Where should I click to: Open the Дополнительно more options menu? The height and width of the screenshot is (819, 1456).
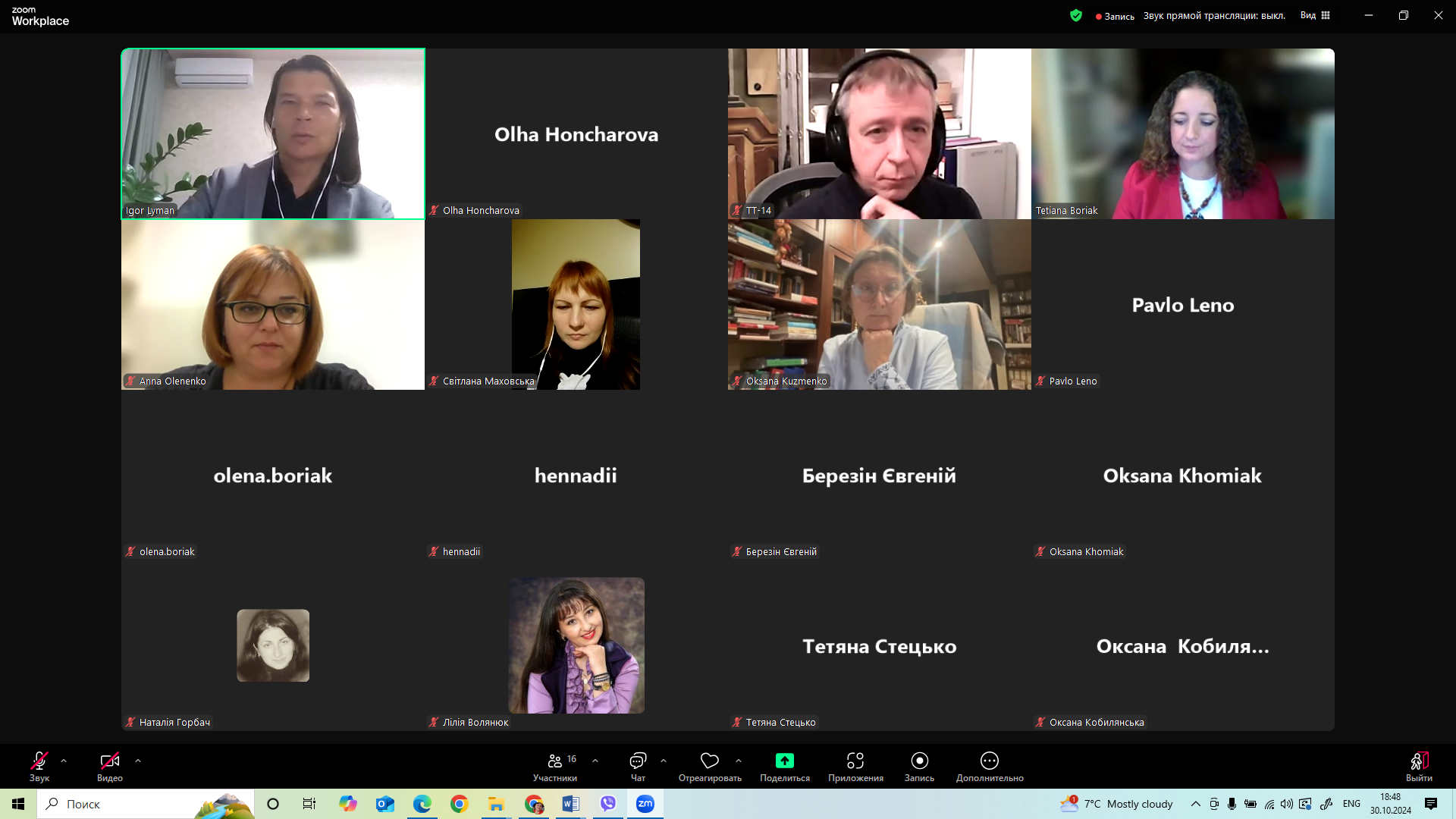tap(990, 766)
